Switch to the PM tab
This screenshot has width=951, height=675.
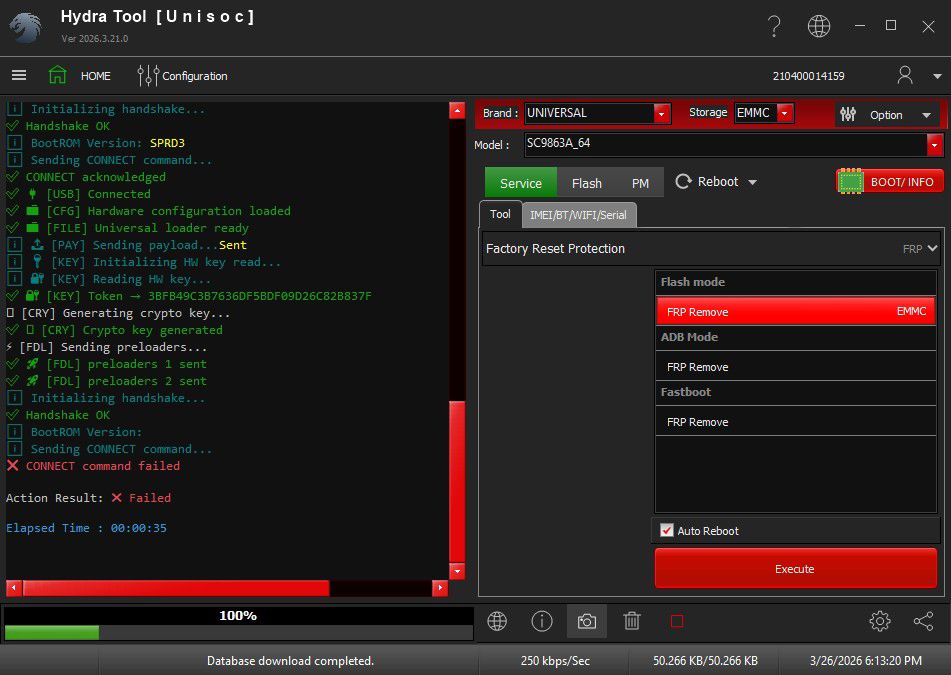(640, 183)
